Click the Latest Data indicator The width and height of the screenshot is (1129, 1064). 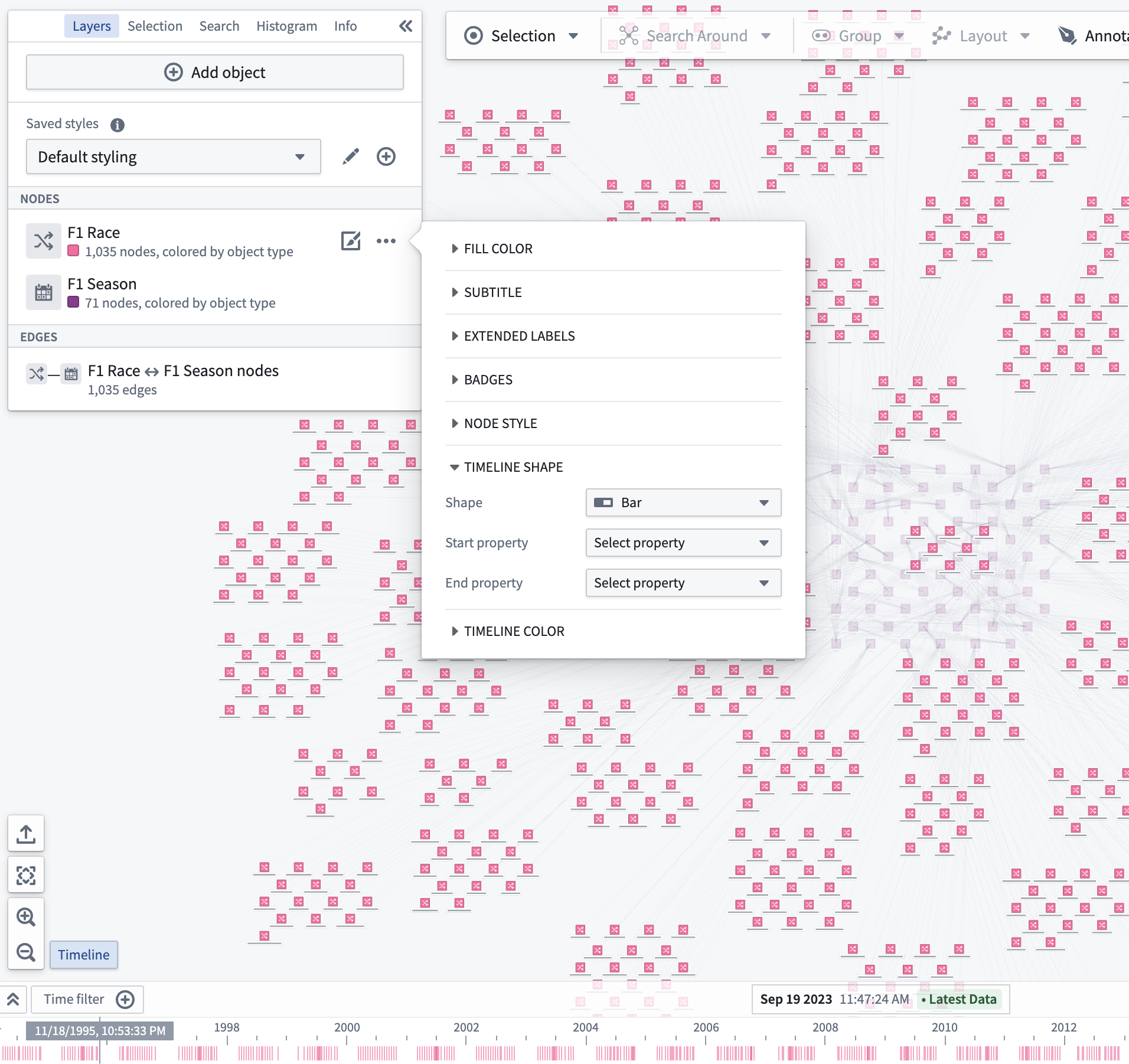coord(960,999)
